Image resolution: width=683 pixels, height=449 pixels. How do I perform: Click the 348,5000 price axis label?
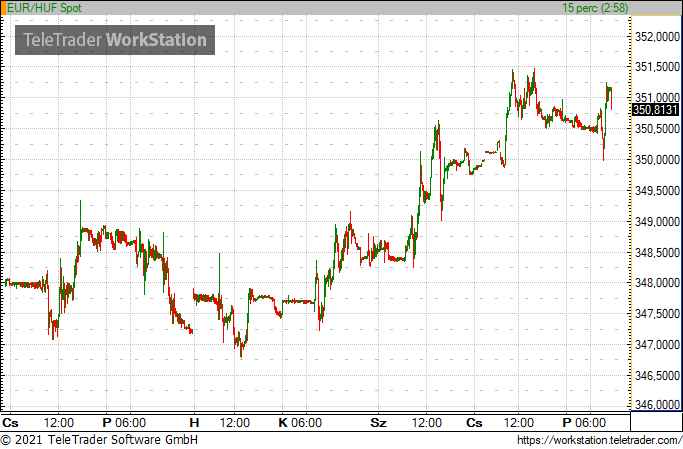point(657,252)
